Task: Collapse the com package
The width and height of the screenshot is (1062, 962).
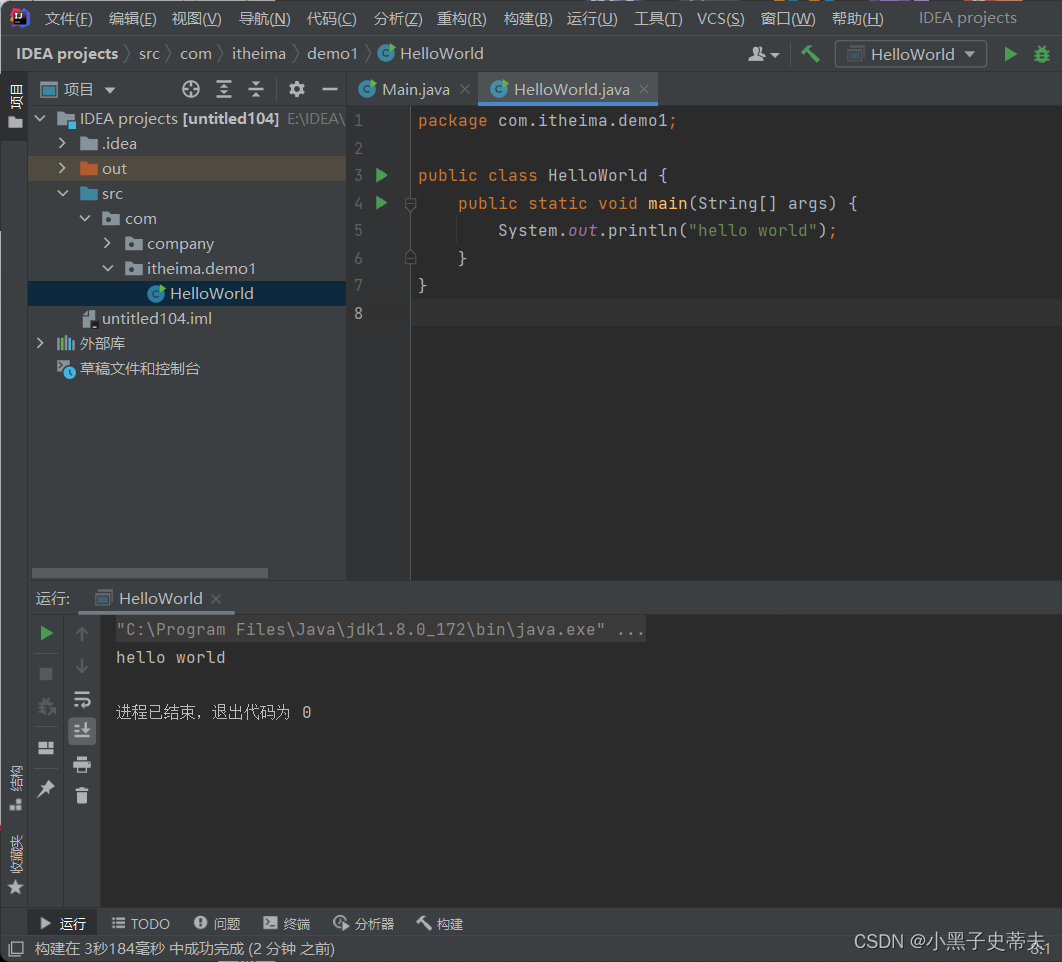Action: (x=85, y=218)
